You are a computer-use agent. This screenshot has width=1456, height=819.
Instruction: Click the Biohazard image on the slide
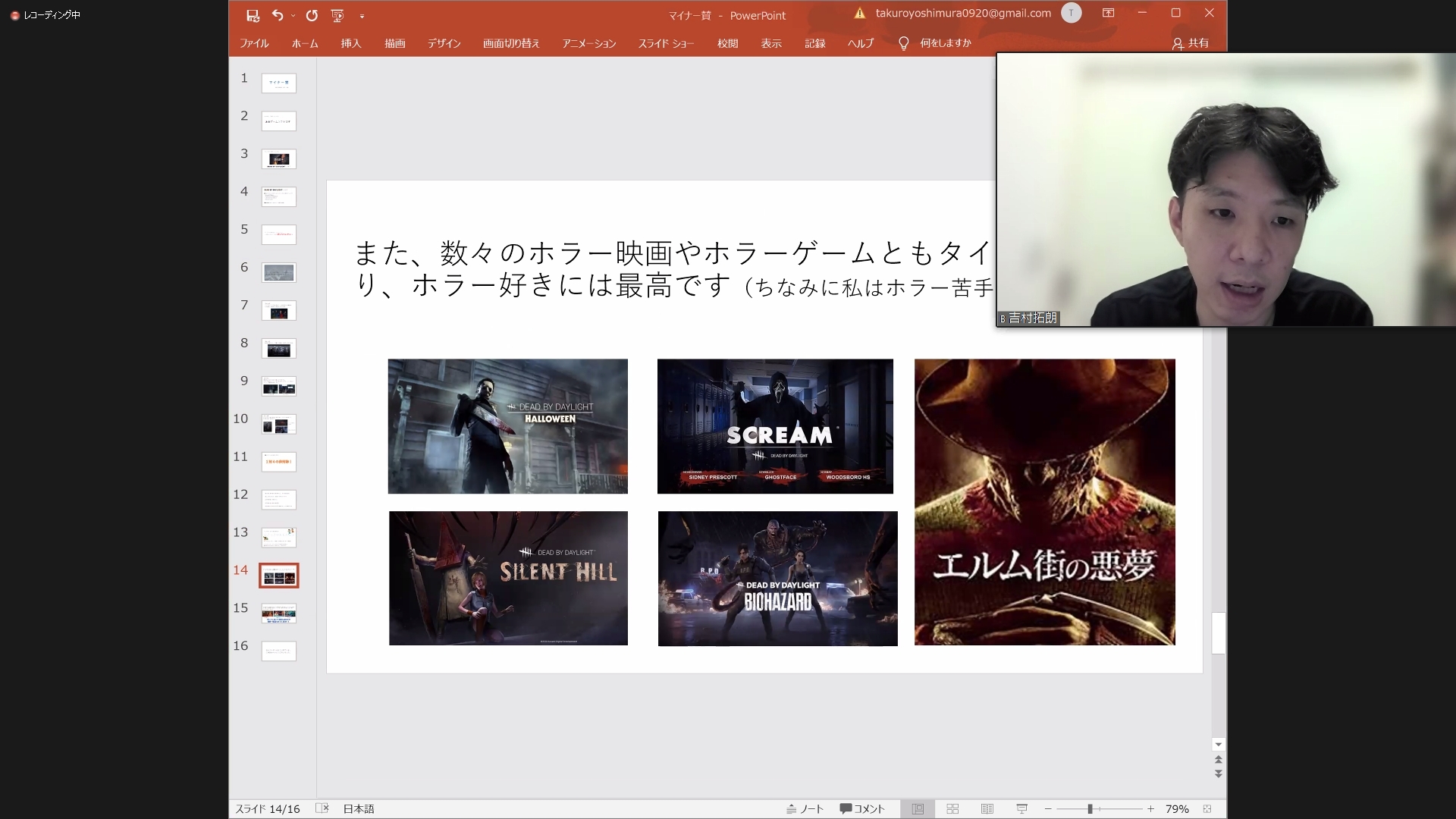coord(777,579)
